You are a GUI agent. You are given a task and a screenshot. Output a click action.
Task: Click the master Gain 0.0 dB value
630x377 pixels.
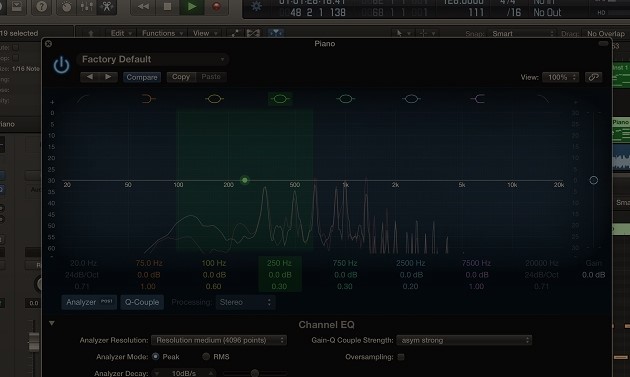pos(593,275)
